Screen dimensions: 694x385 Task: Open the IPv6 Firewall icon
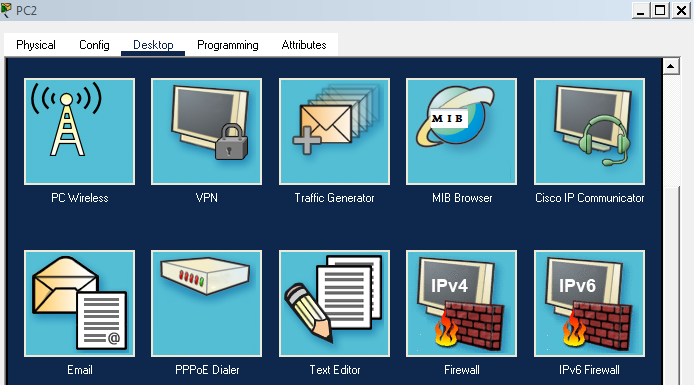pyautogui.click(x=589, y=304)
